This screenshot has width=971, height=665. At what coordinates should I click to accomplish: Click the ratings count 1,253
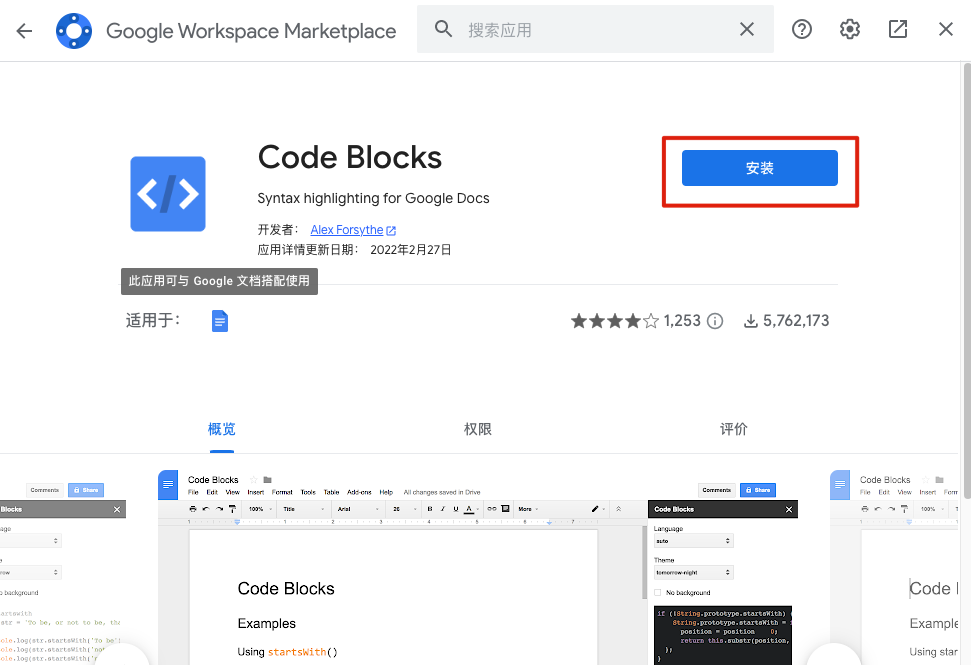tap(682, 321)
